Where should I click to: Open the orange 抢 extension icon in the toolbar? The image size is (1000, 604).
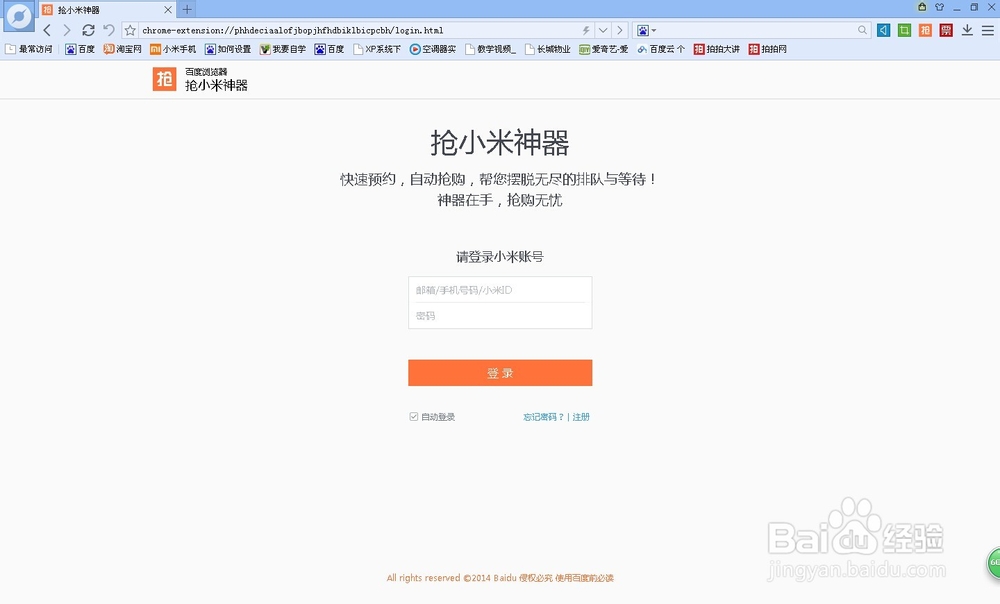(925, 30)
